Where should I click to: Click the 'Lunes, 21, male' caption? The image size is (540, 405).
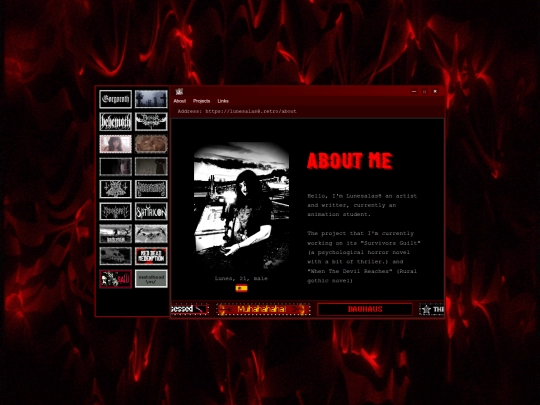pos(241,278)
